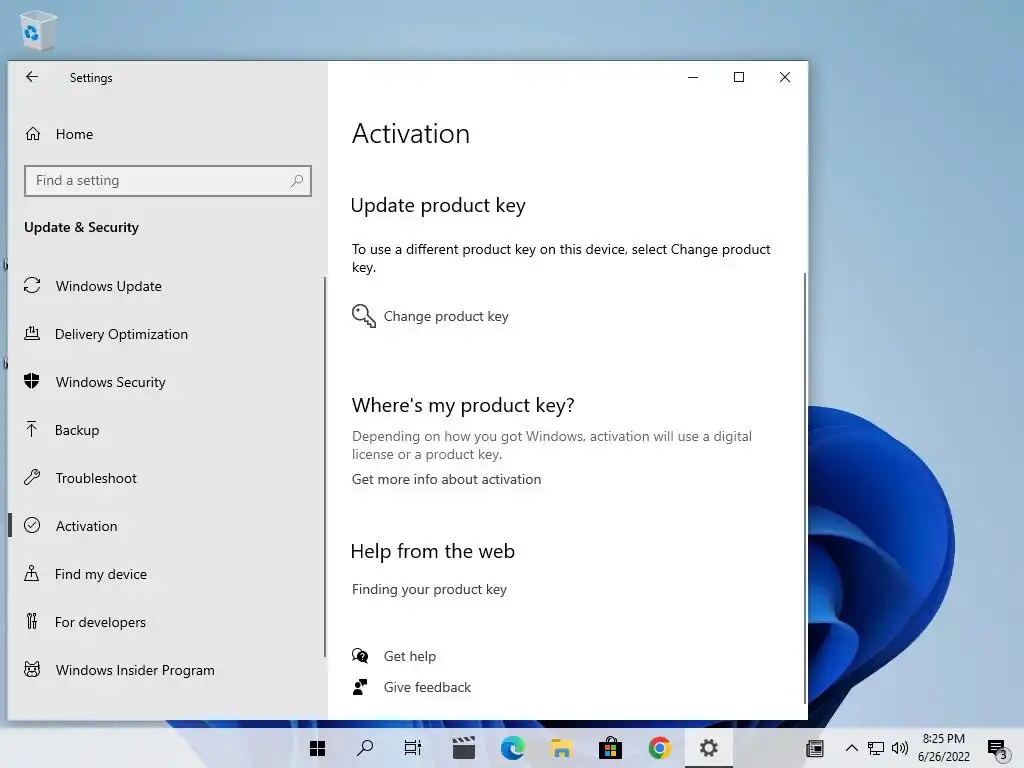Screen dimensions: 1024x768
Task: Open network status tray icon
Action: 876,749
